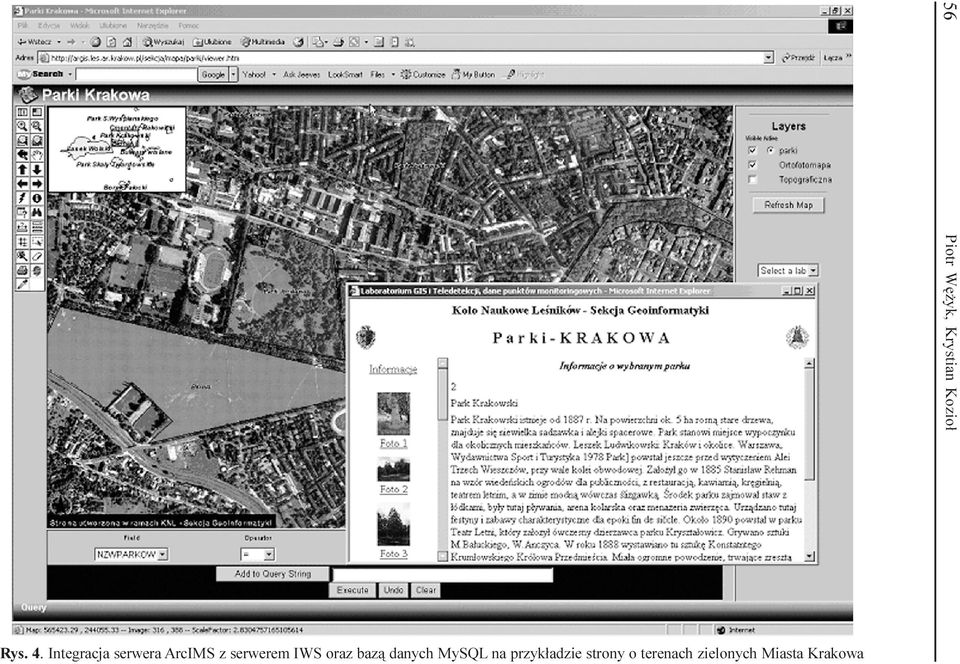Toggle the overview map tool
960x664 pixels.
[37, 112]
